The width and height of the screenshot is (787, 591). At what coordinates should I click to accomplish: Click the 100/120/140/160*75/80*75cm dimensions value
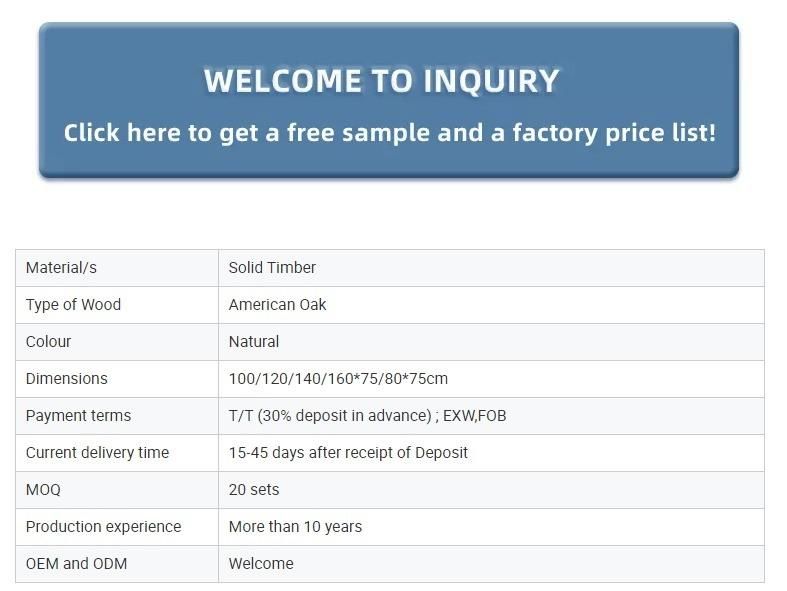pyautogui.click(x=338, y=379)
